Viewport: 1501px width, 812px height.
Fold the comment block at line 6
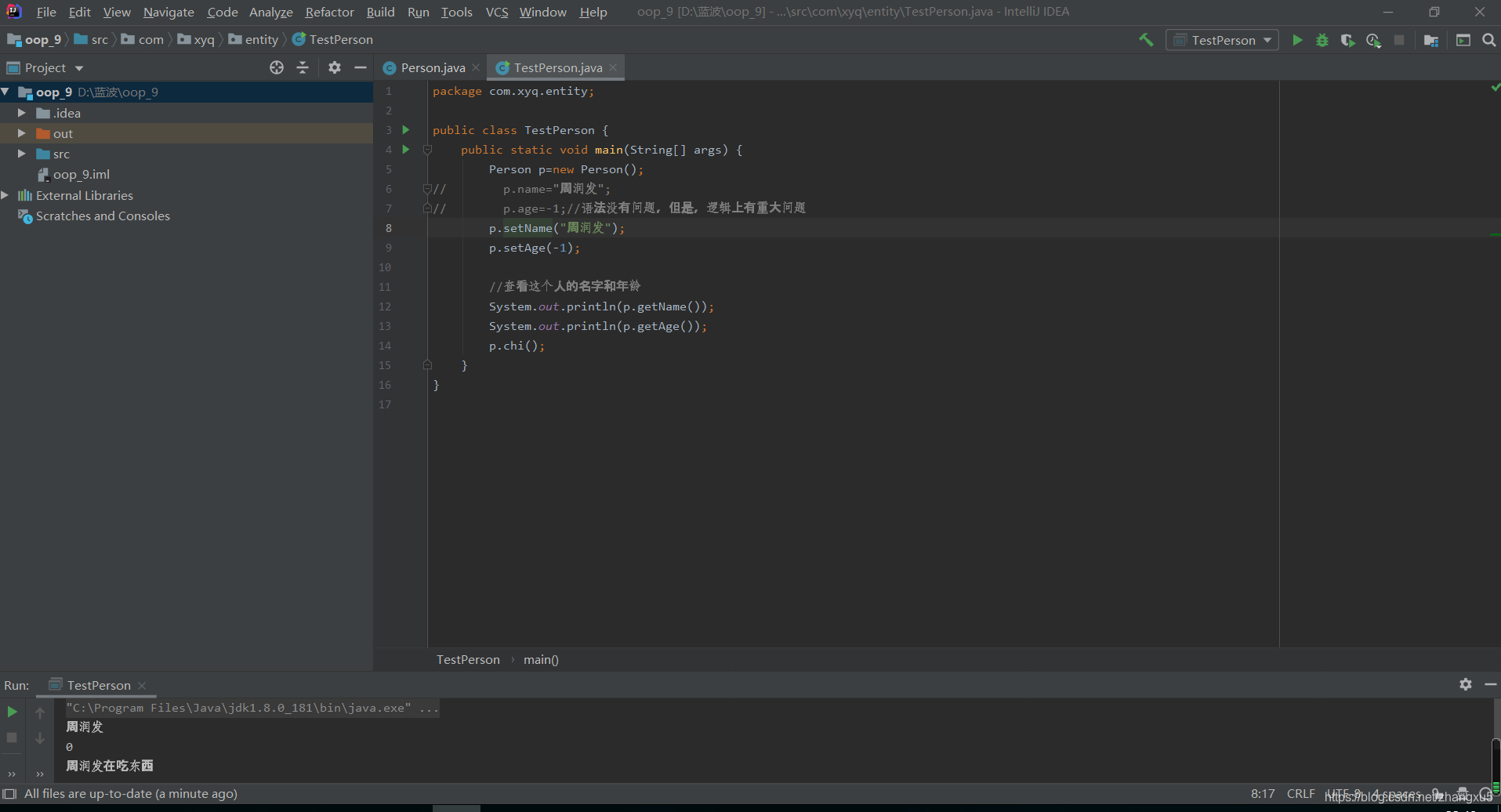427,188
